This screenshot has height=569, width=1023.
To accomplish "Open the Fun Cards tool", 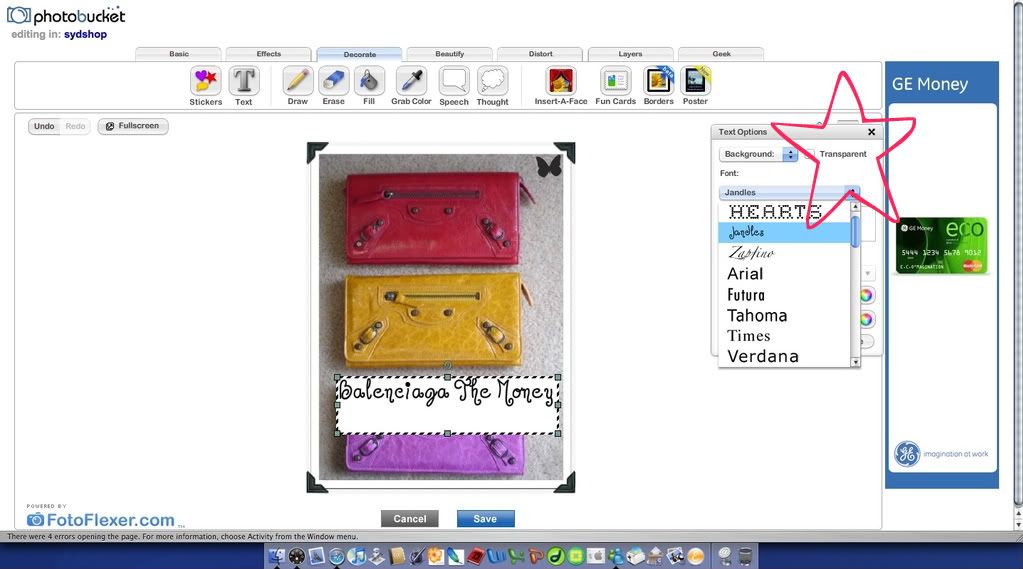I will (x=615, y=85).
